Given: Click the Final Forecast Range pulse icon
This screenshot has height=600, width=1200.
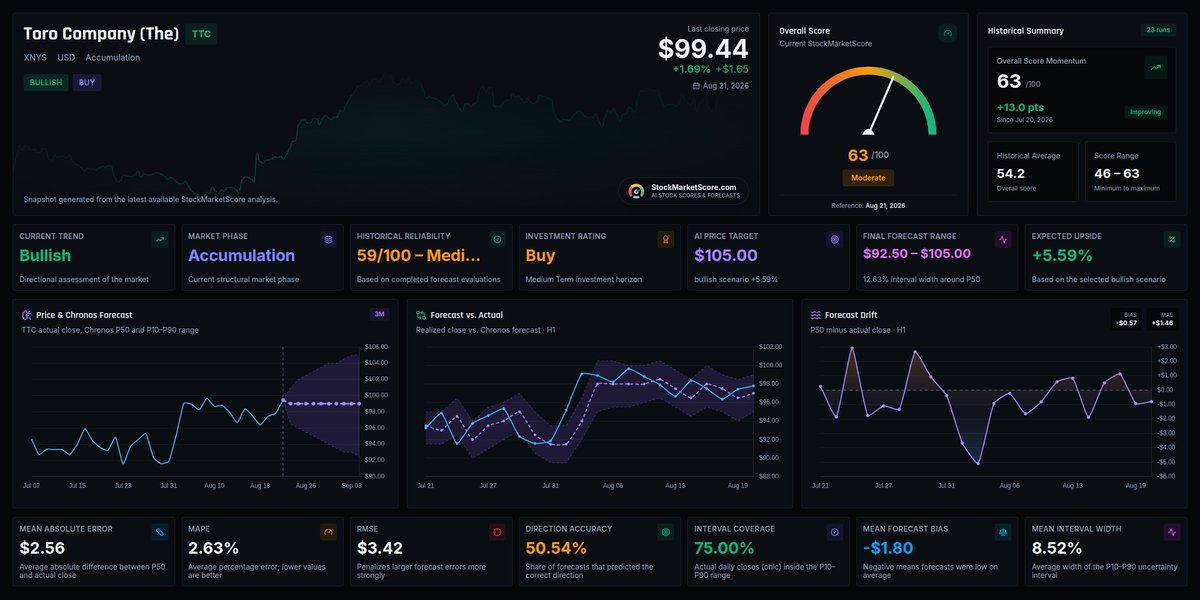Looking at the screenshot, I should [1003, 240].
